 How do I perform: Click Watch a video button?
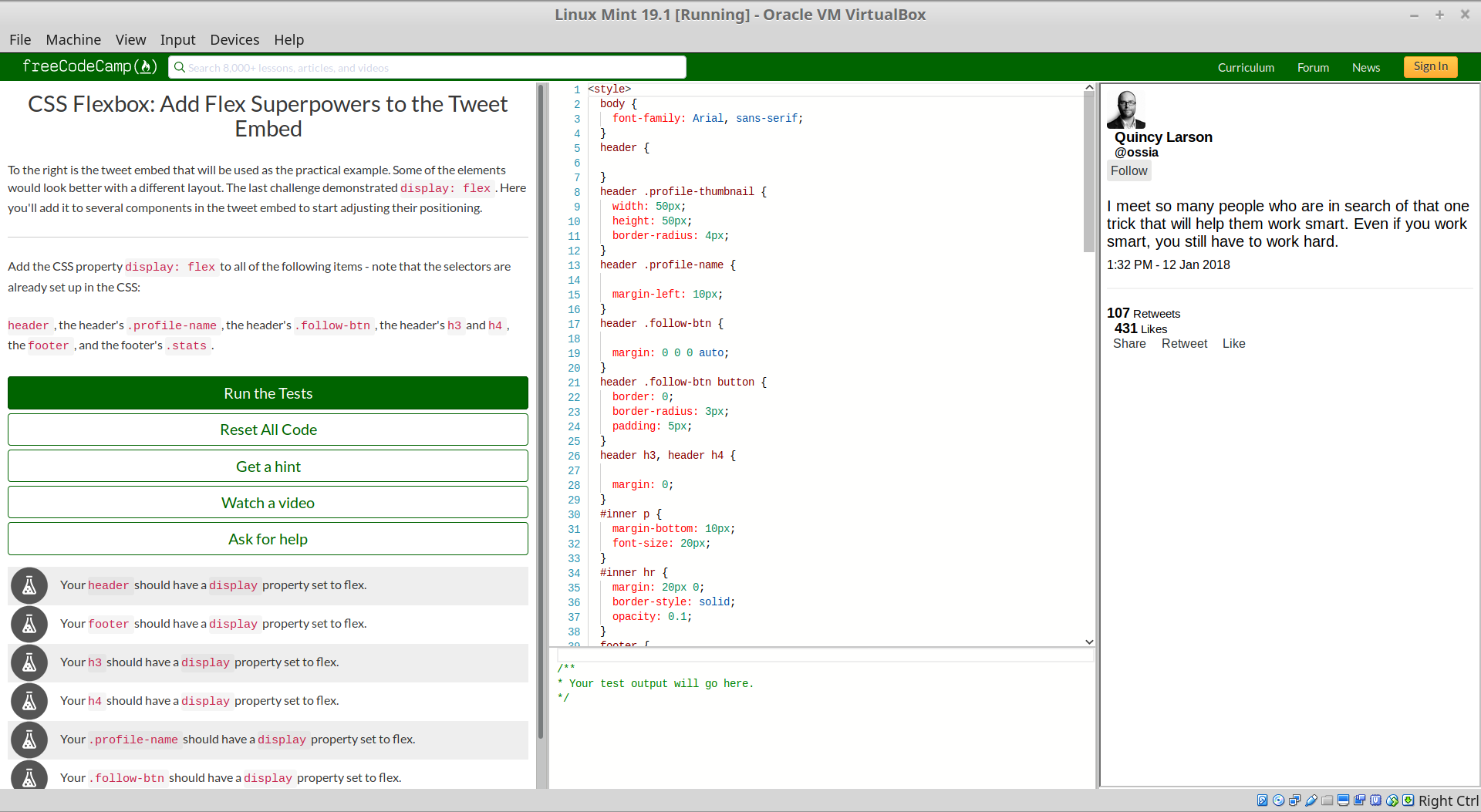tap(268, 503)
